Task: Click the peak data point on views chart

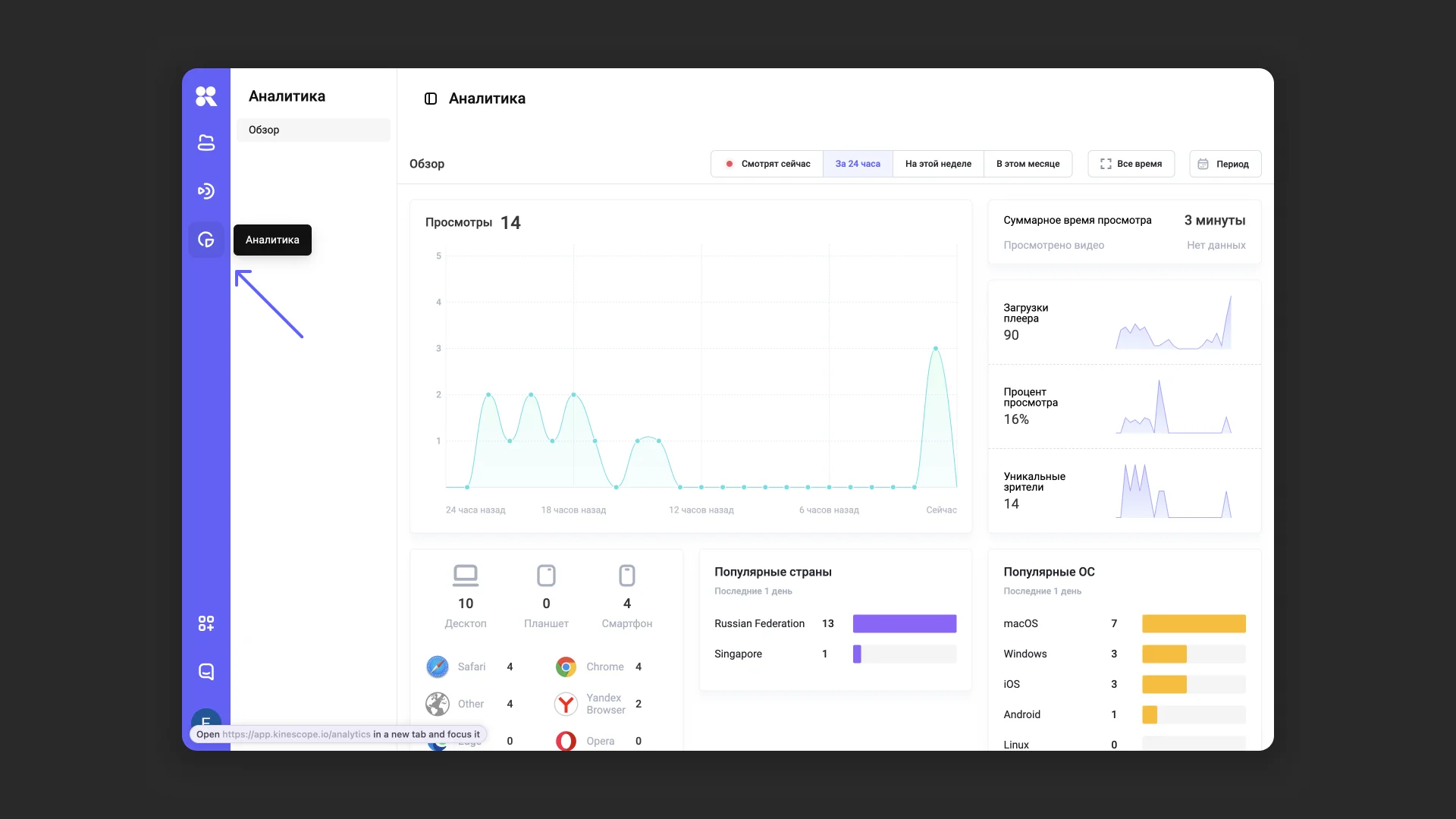Action: coord(936,348)
